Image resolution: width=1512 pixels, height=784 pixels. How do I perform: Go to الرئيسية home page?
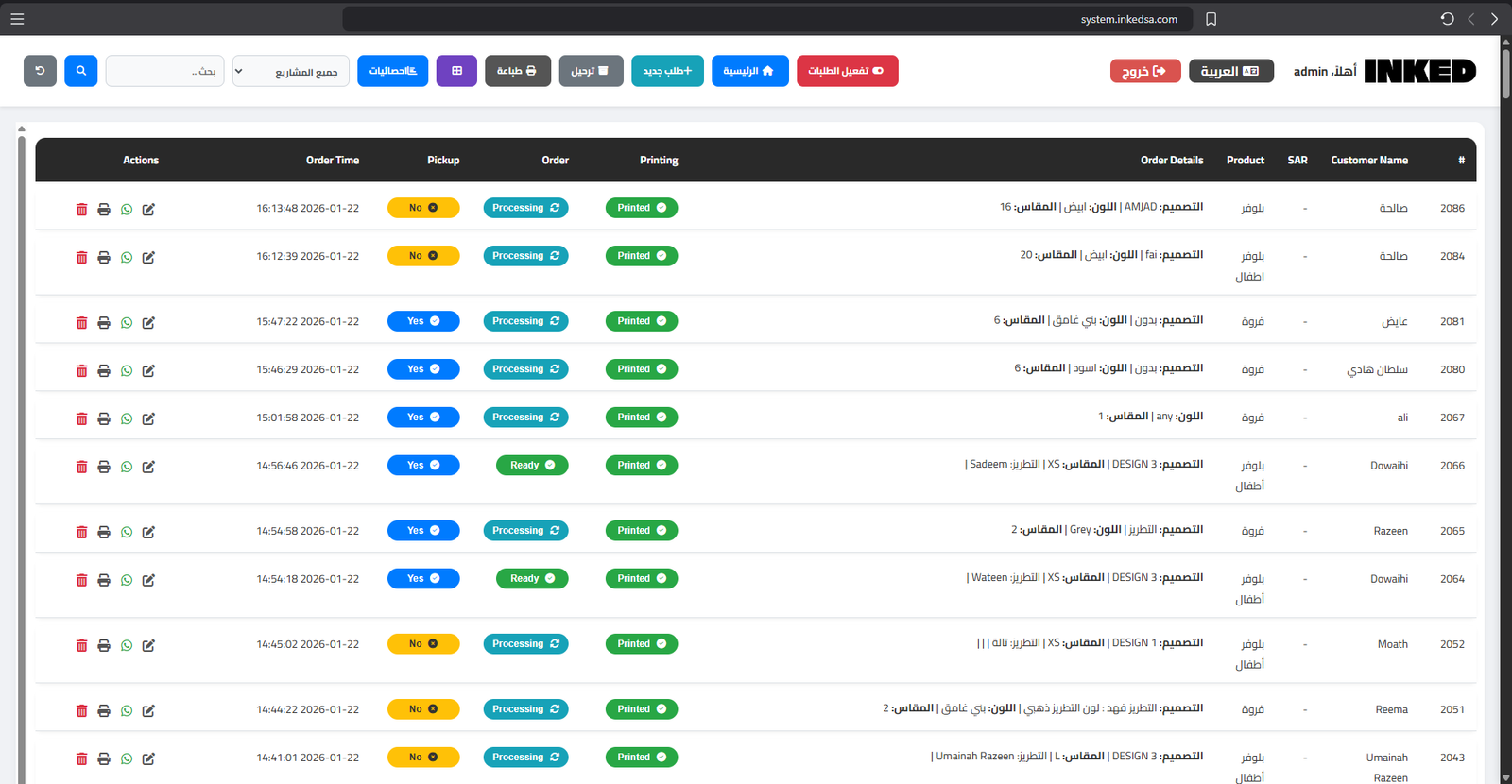pyautogui.click(x=749, y=71)
